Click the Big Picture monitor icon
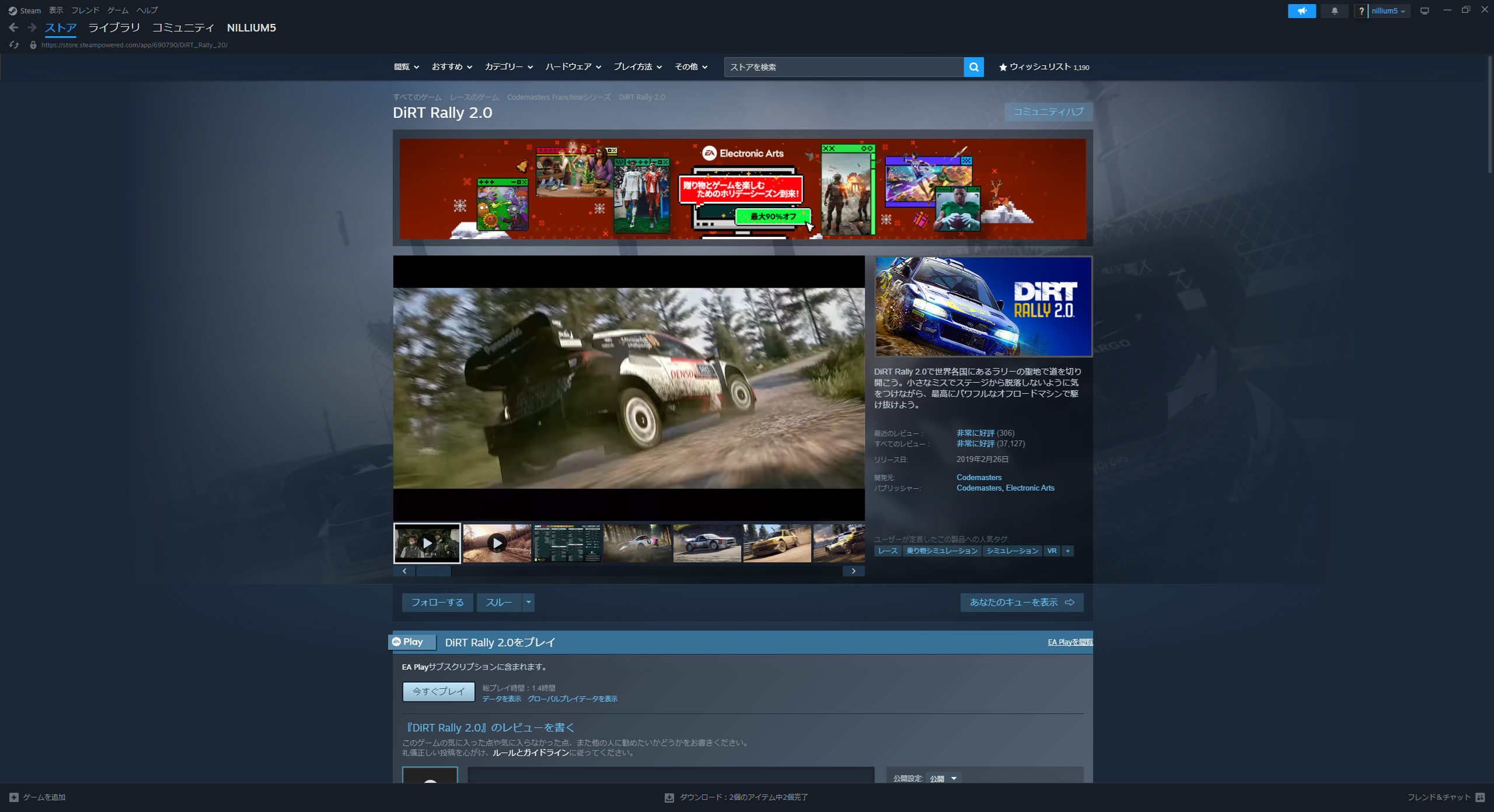 pyautogui.click(x=1425, y=10)
